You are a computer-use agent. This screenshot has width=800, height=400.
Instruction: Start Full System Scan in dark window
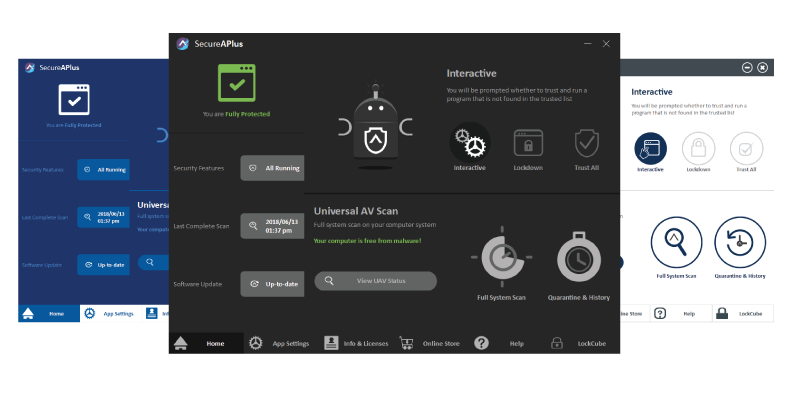click(502, 257)
